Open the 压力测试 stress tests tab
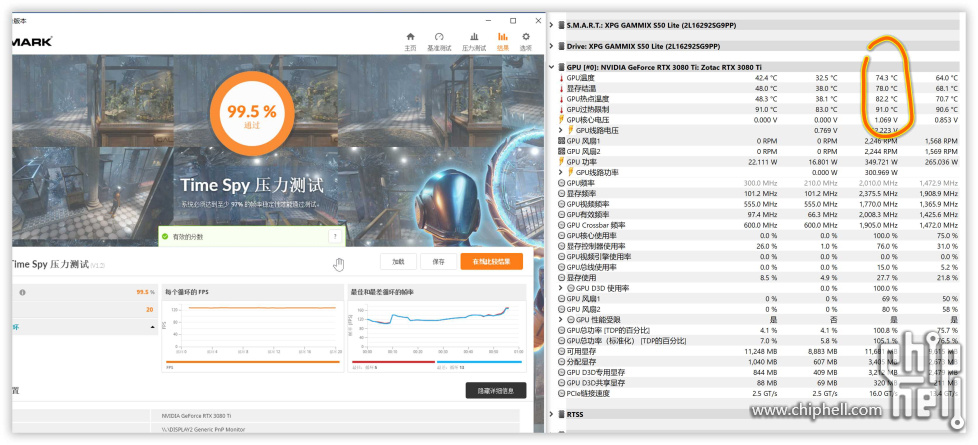The height and width of the screenshot is (445, 978). pos(474,41)
